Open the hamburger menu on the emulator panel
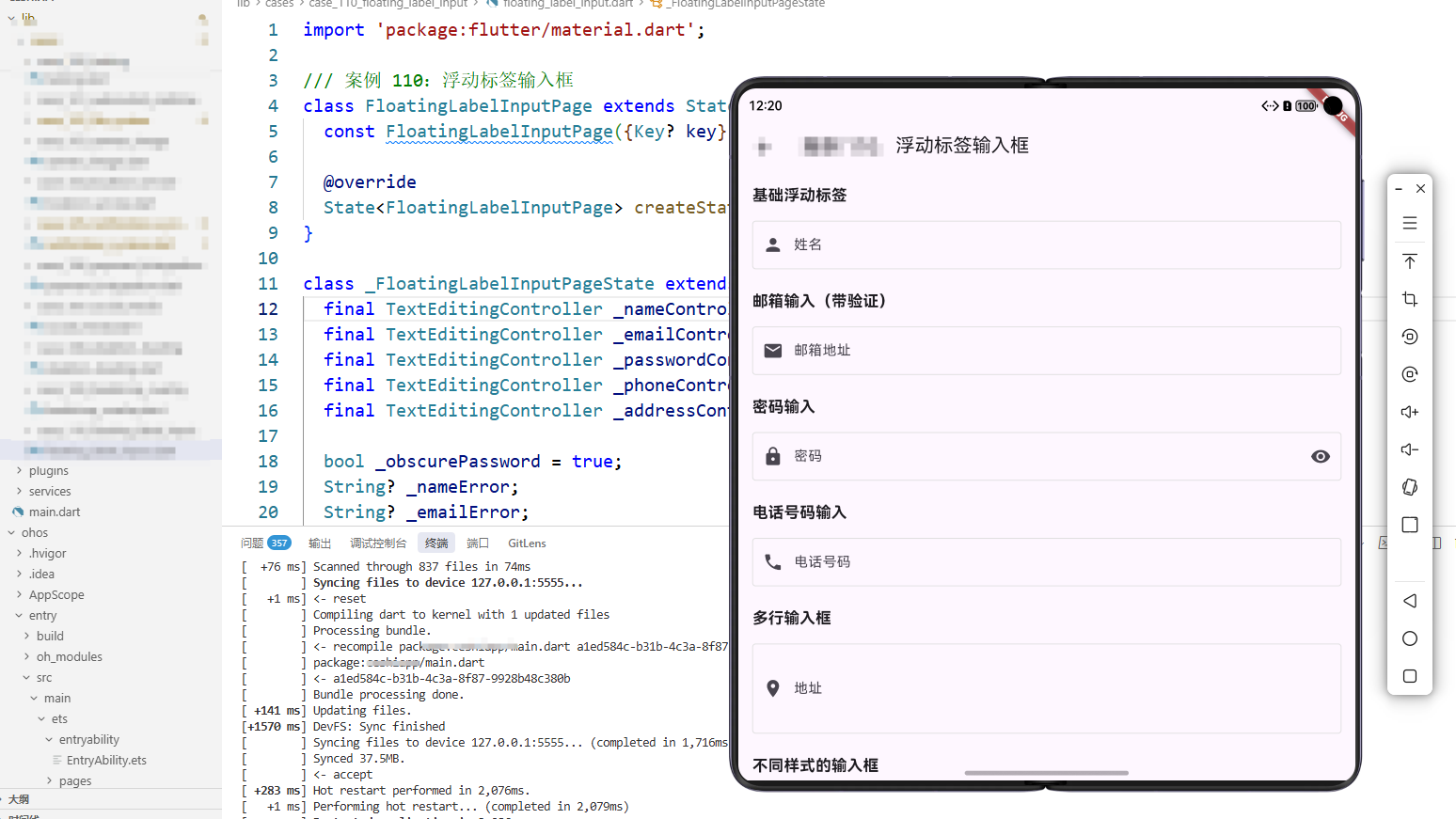The image size is (1456, 819). point(1409,223)
